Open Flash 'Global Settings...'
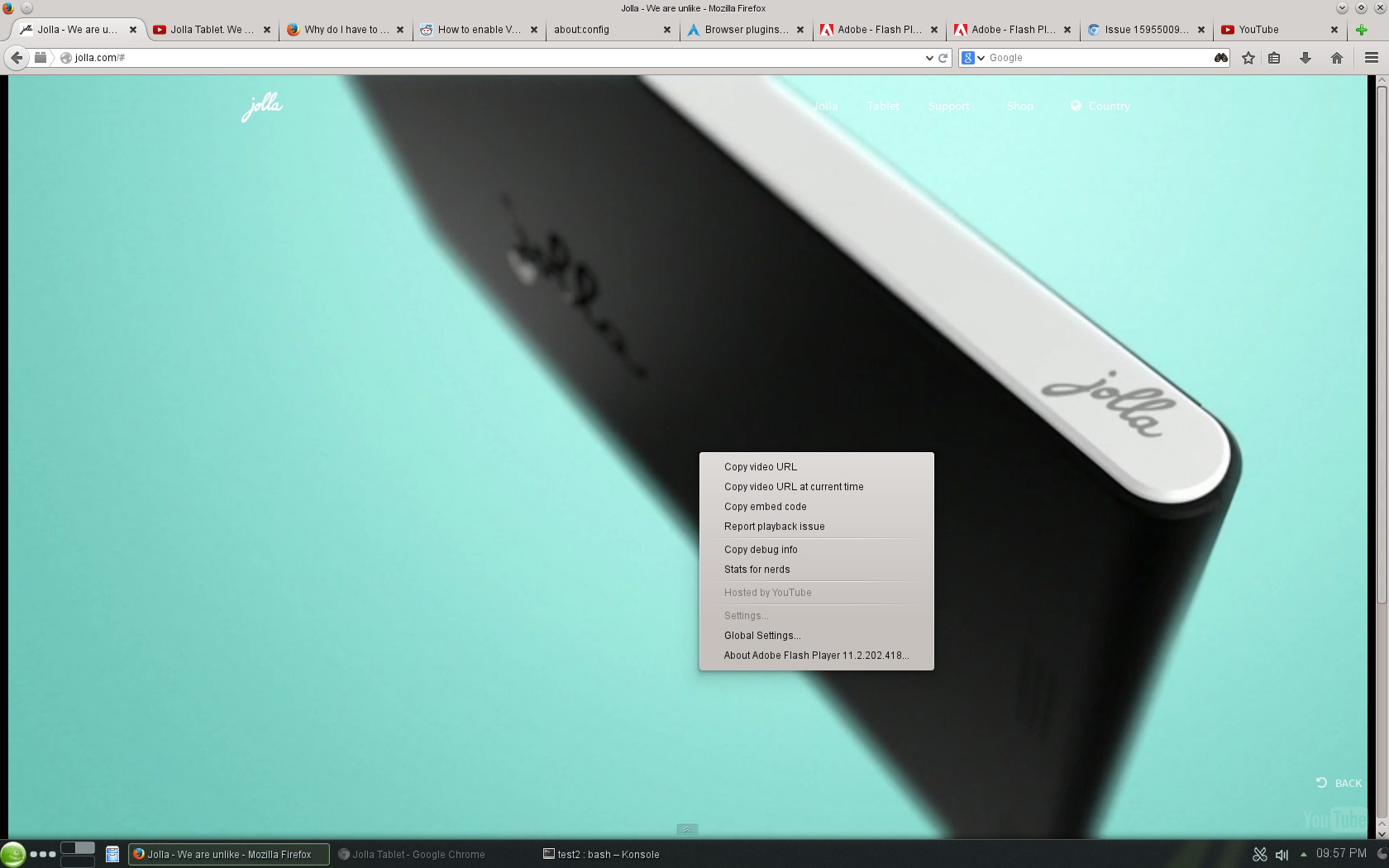The image size is (1389, 868). click(817, 636)
